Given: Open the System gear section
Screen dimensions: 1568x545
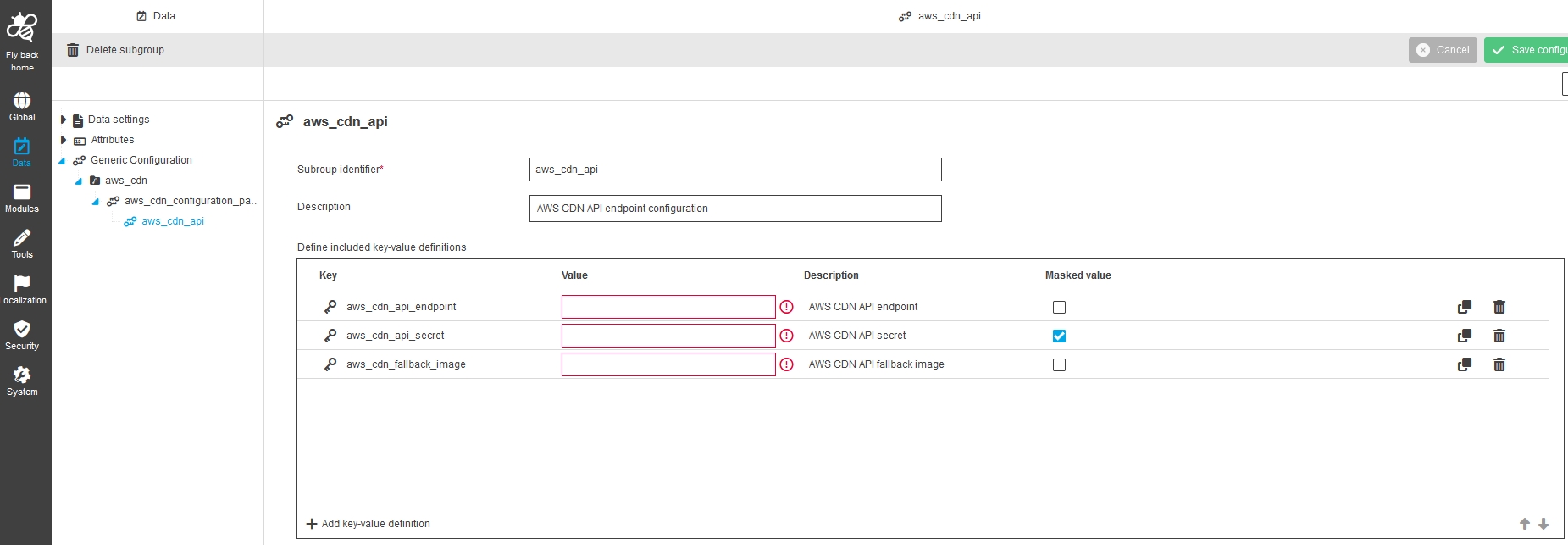Looking at the screenshot, I should pyautogui.click(x=22, y=381).
